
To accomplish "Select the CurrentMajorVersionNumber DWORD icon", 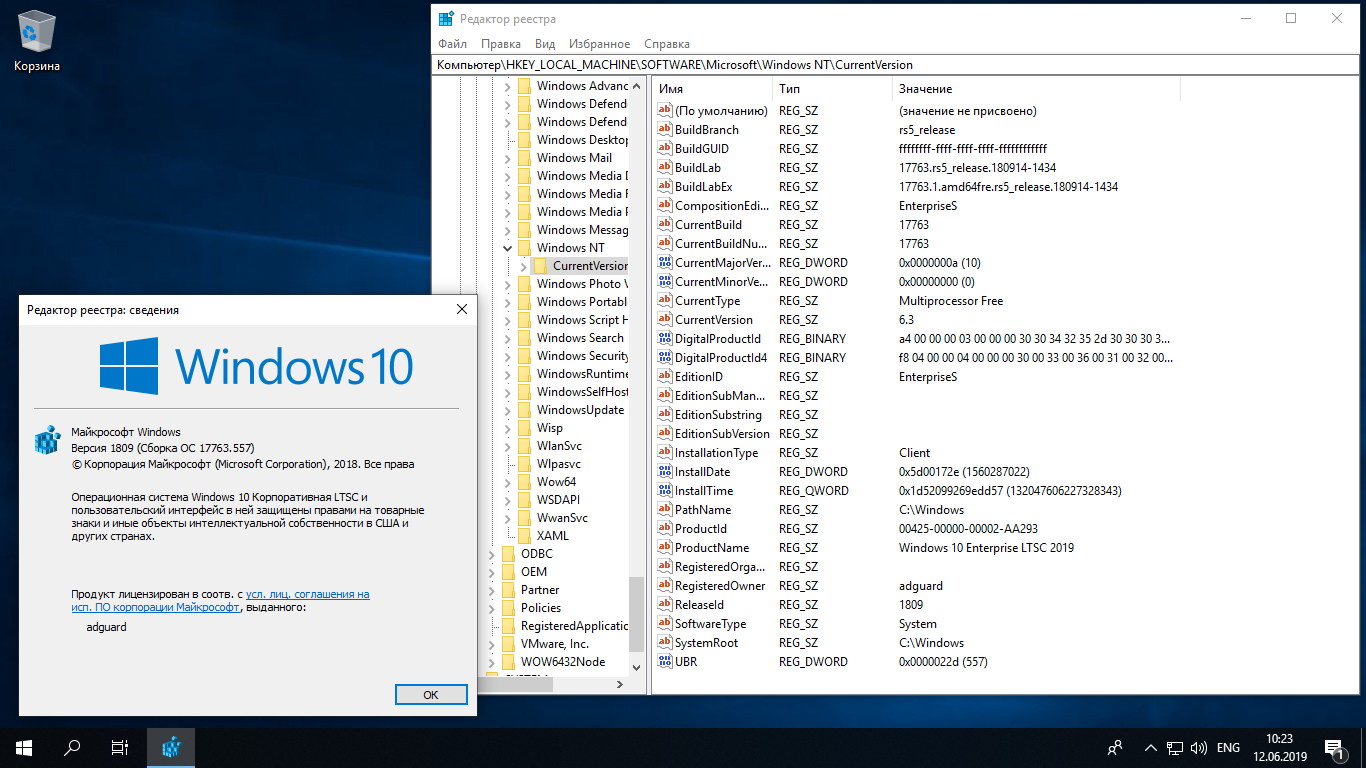I will [665, 263].
